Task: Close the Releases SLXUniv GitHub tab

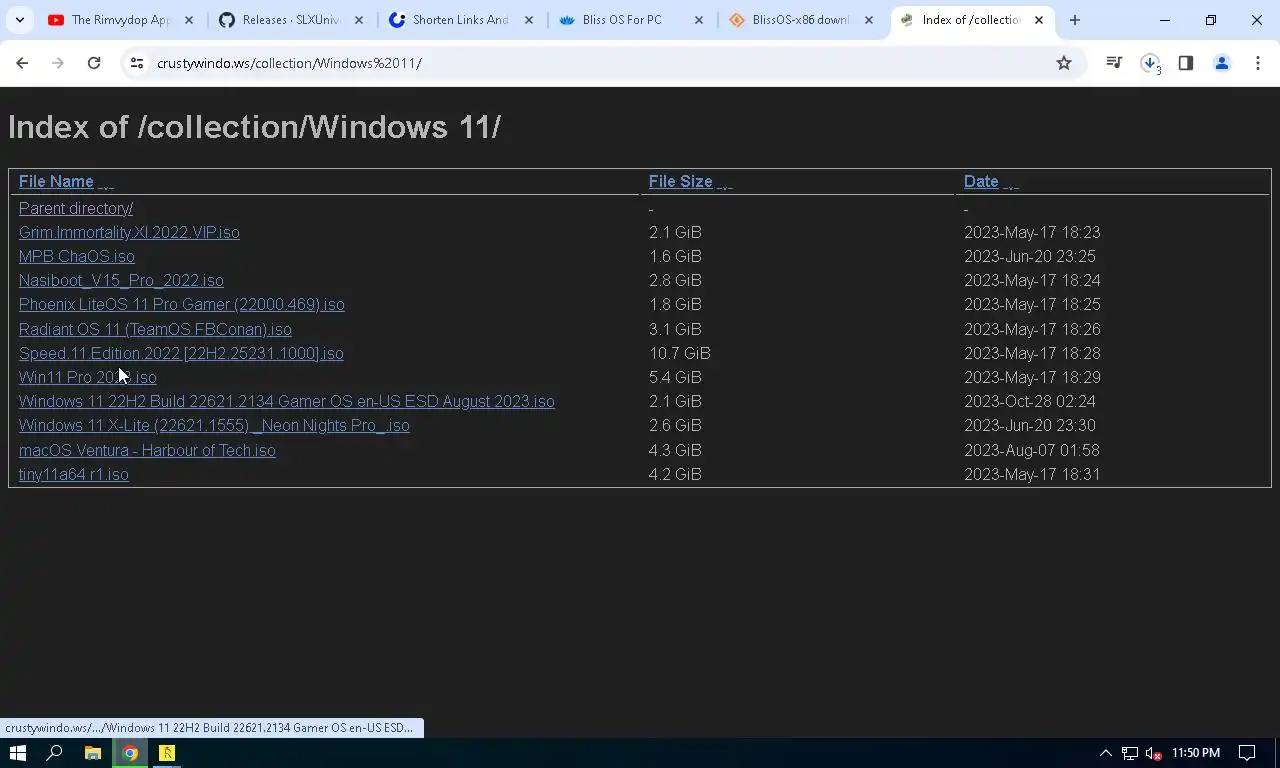Action: coord(359,20)
